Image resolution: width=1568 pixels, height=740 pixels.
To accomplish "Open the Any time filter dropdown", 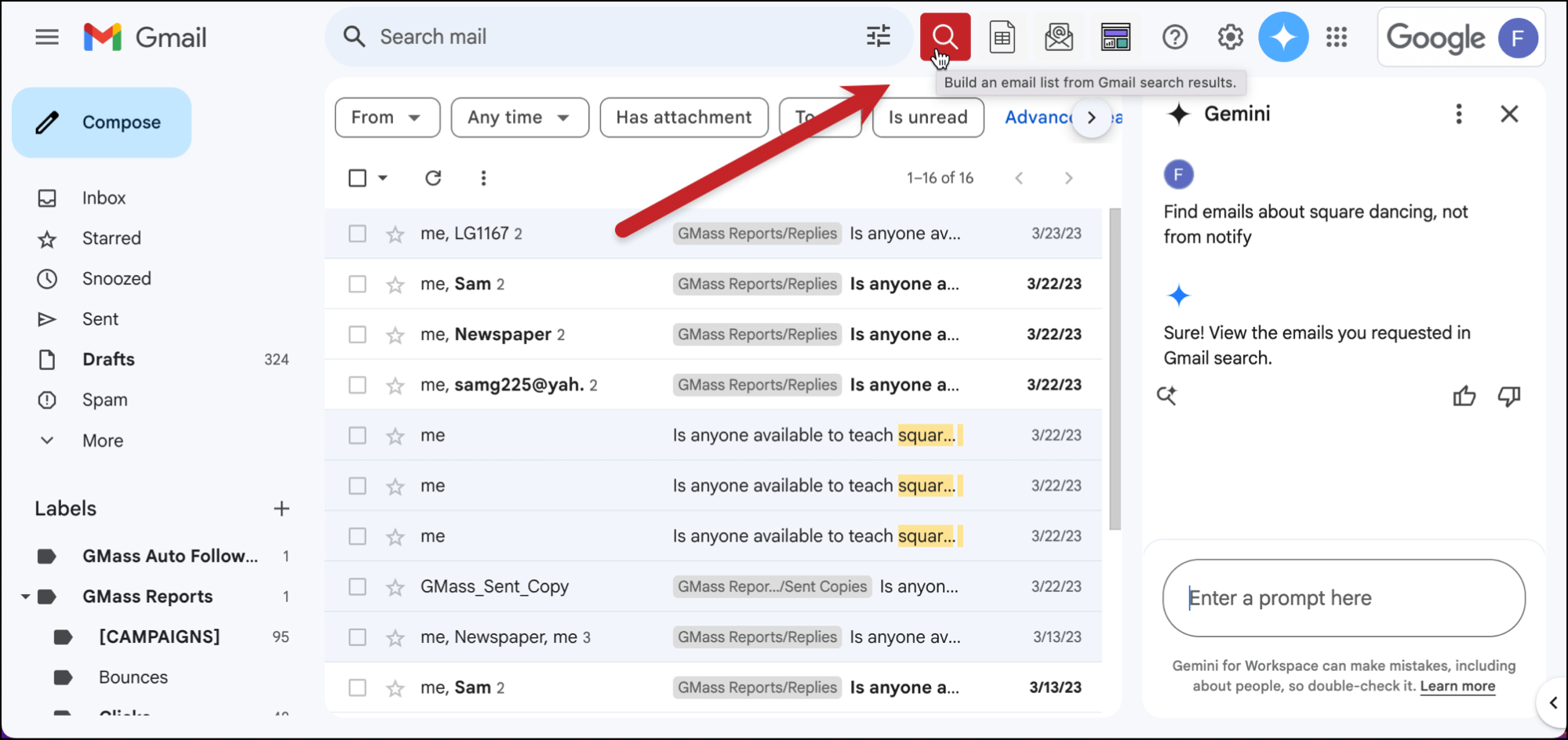I will [x=520, y=118].
